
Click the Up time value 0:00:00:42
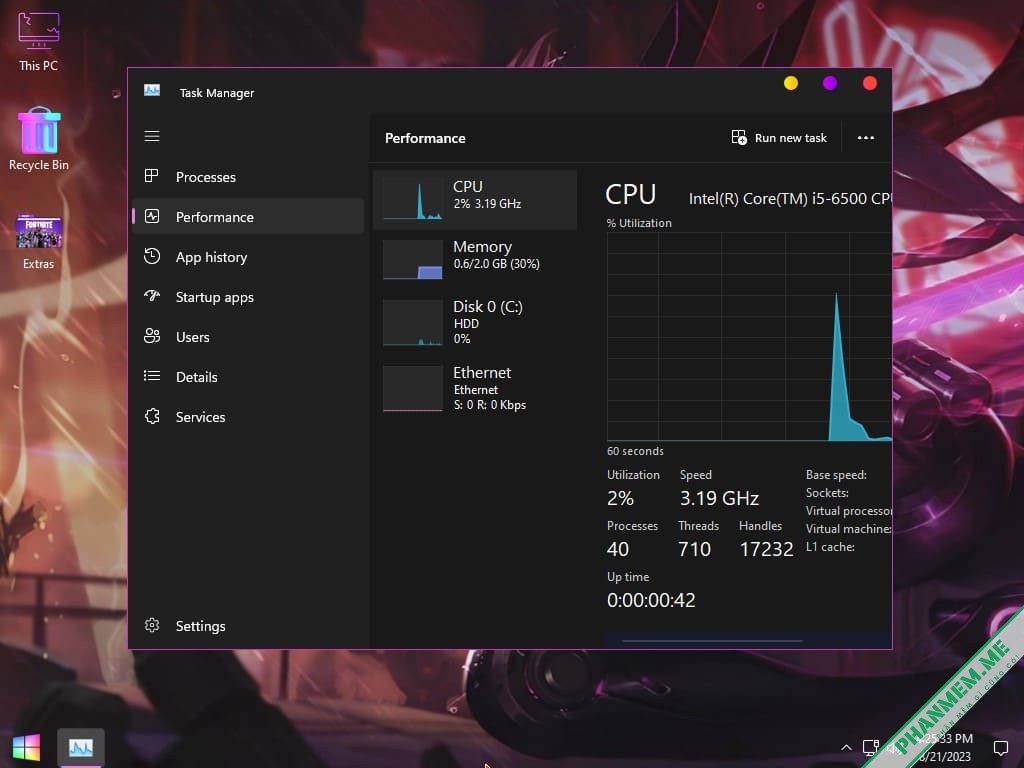click(x=651, y=600)
